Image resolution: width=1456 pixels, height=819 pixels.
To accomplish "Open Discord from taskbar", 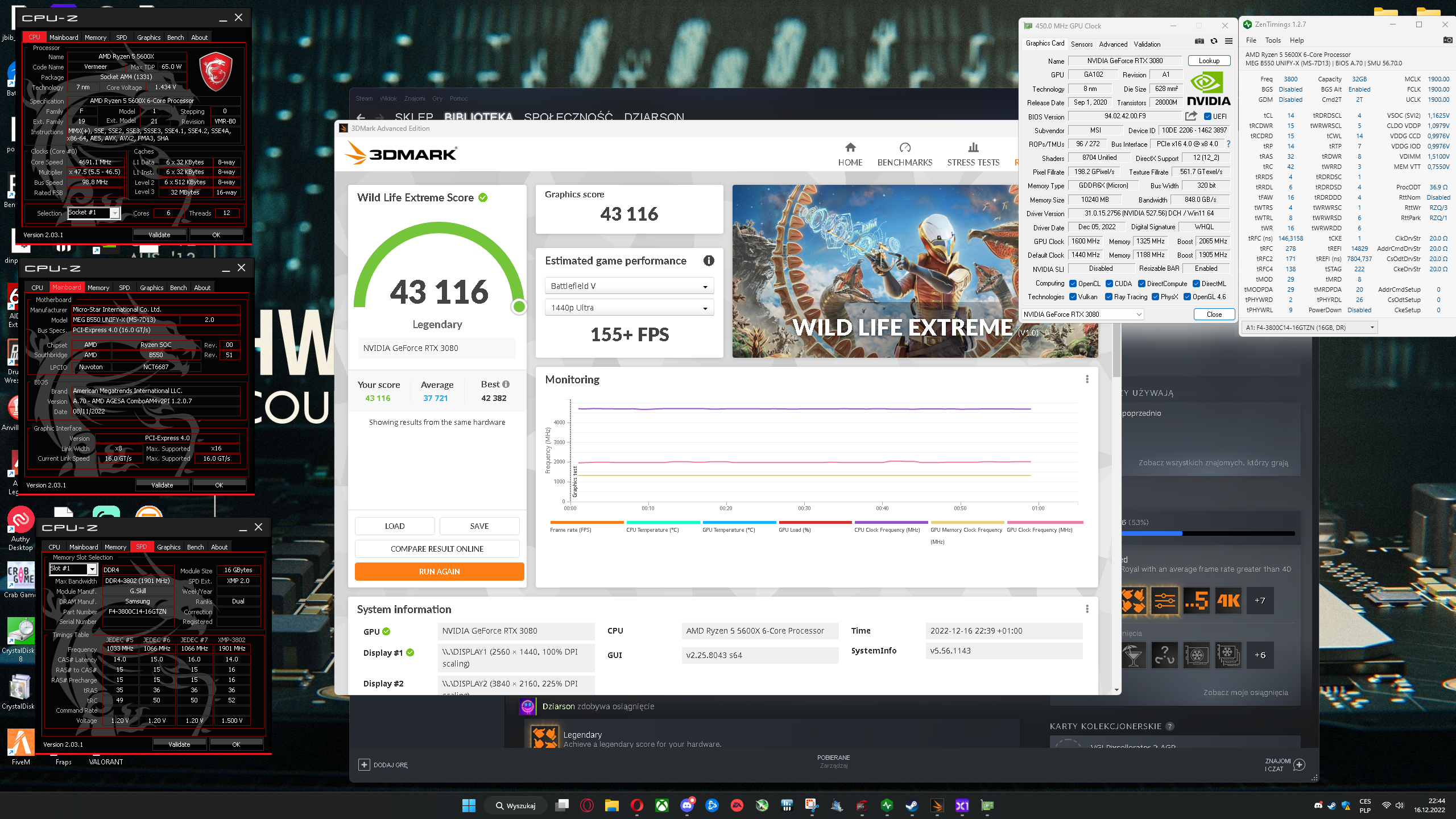I will [x=687, y=805].
